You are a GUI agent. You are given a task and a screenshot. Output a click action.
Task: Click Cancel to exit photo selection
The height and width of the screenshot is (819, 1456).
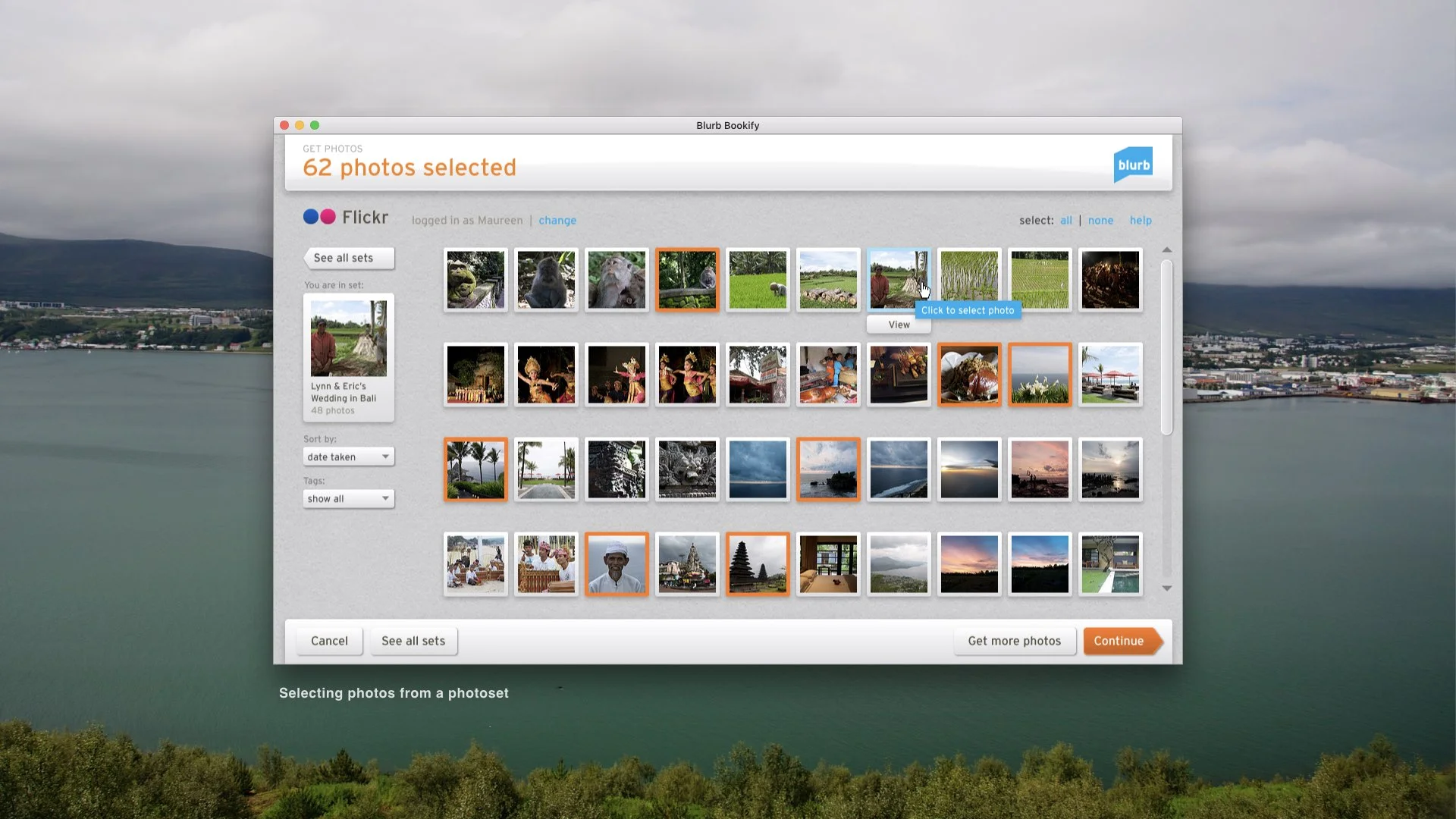pos(328,641)
